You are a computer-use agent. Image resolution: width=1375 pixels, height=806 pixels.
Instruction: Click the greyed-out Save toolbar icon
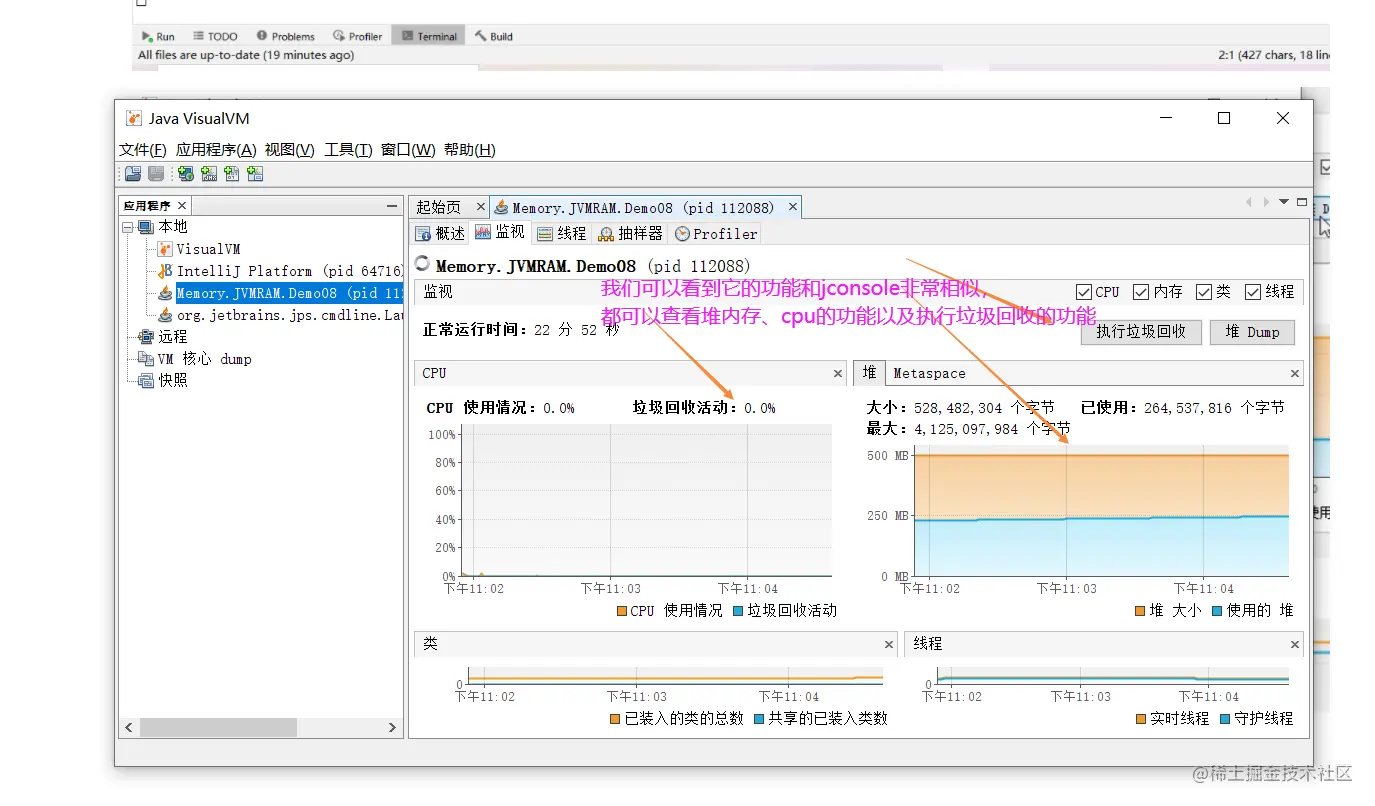[156, 174]
